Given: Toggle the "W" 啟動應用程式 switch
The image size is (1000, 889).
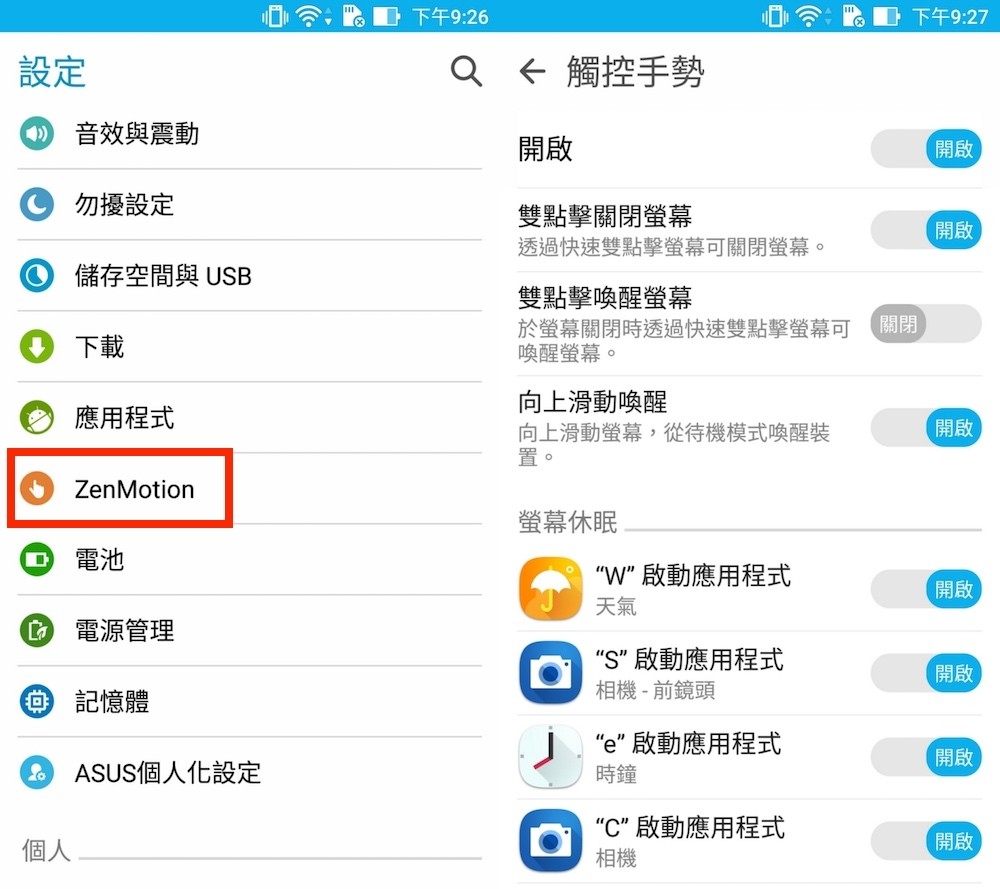Looking at the screenshot, I should tap(926, 589).
